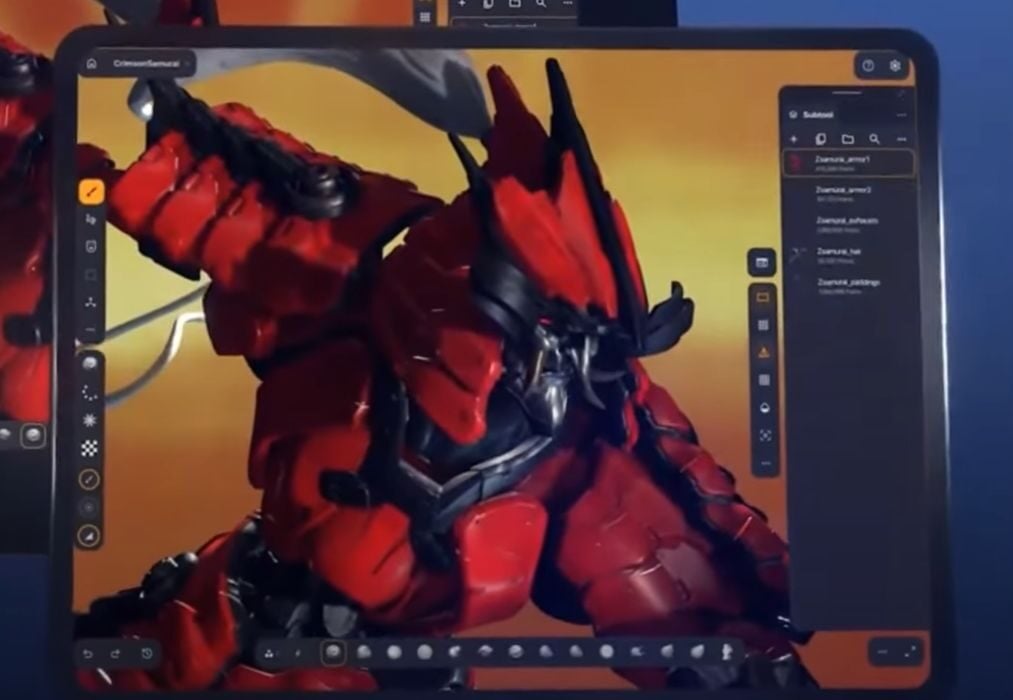
Task: Click the Redo arrow
Action: [116, 654]
